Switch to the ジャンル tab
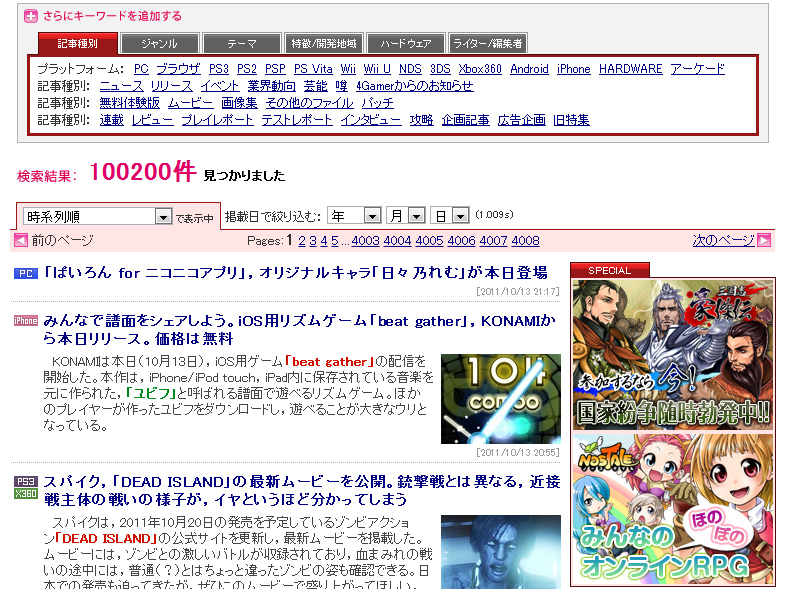Screen dimensions: 785x589 [x=160, y=44]
